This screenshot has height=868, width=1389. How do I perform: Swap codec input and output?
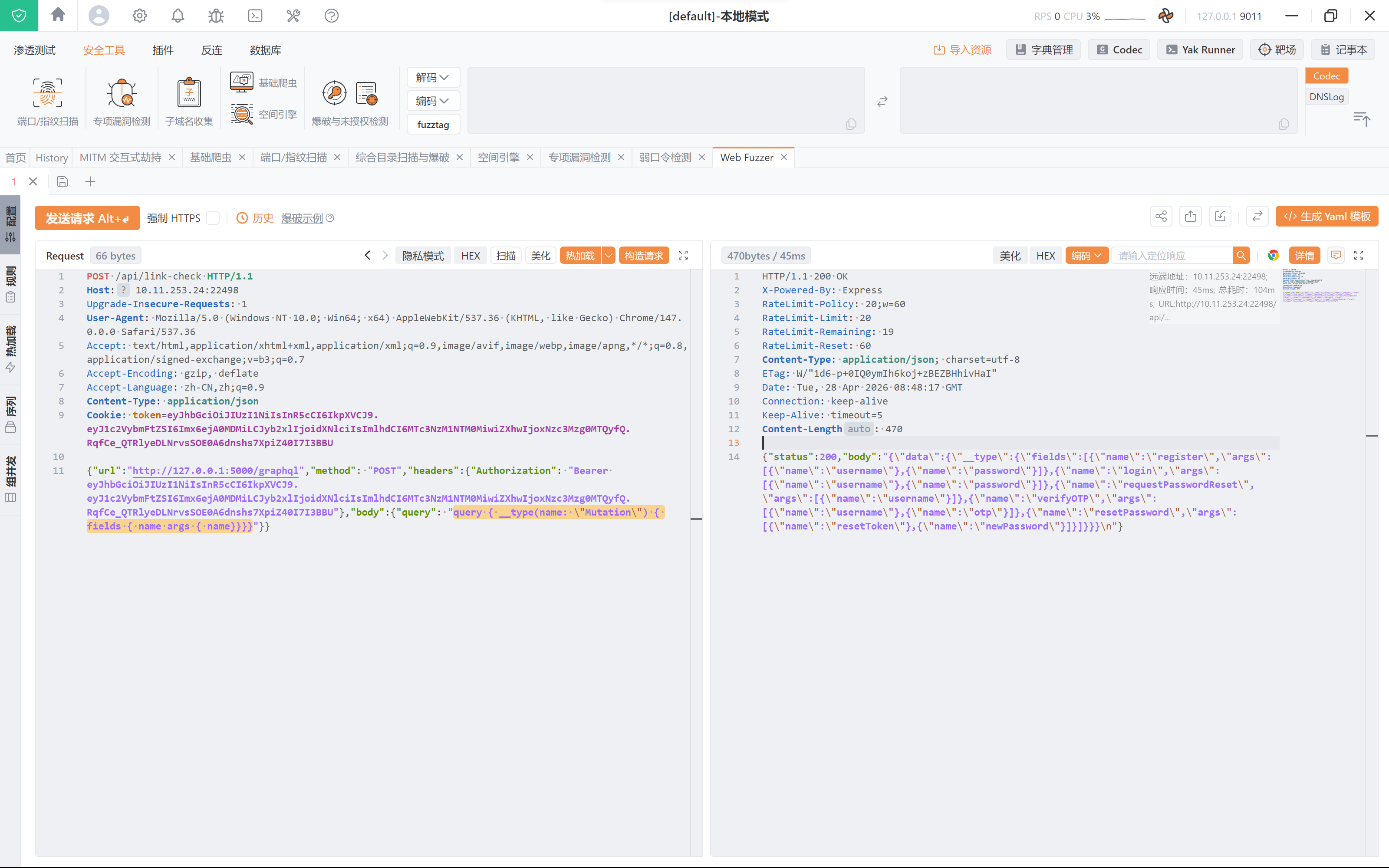pos(882,102)
